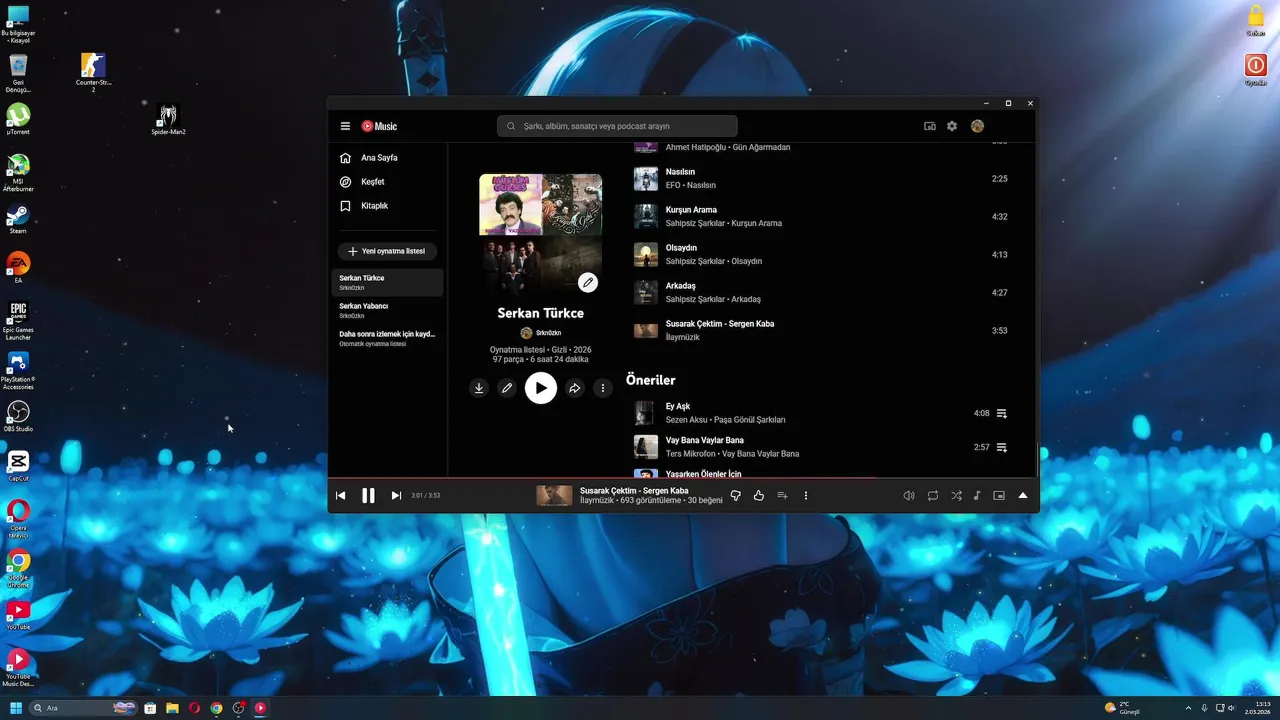Play the Serkan Türkce playlist
Viewport: 1280px width, 720px height.
pyautogui.click(x=541, y=388)
